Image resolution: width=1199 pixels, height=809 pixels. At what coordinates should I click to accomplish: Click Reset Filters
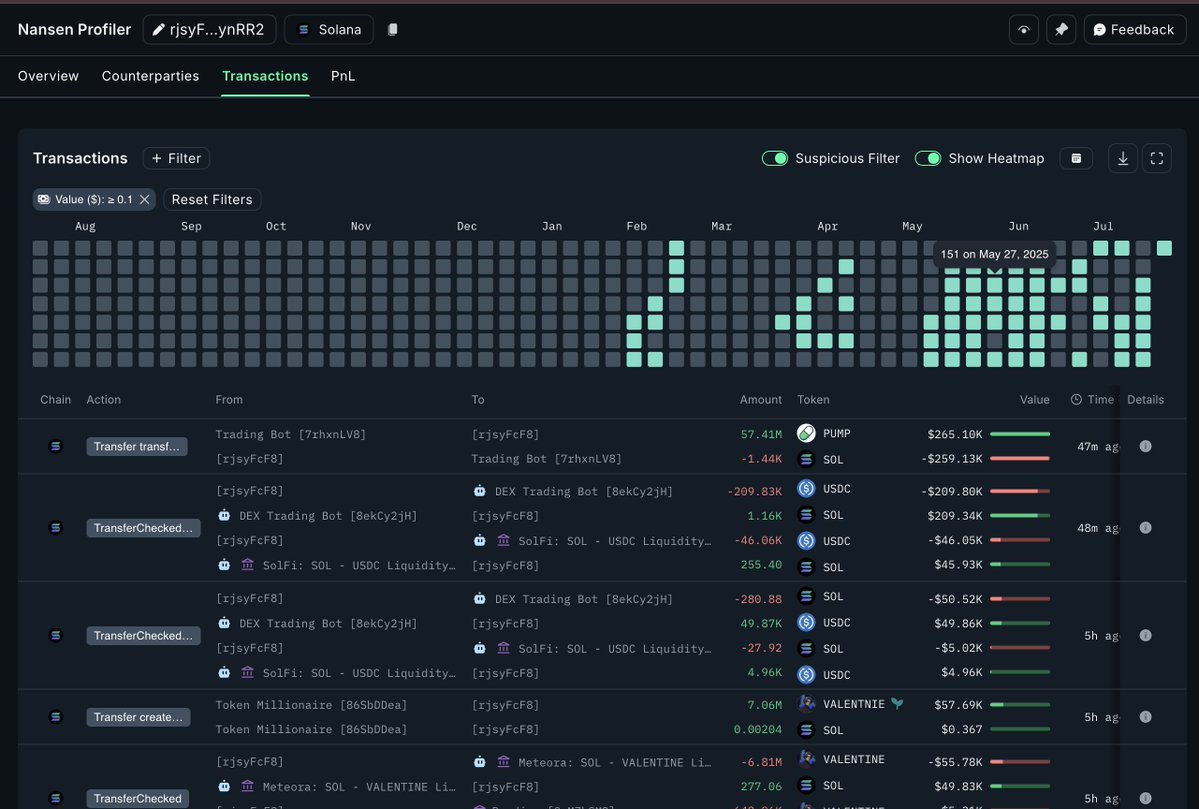click(212, 200)
